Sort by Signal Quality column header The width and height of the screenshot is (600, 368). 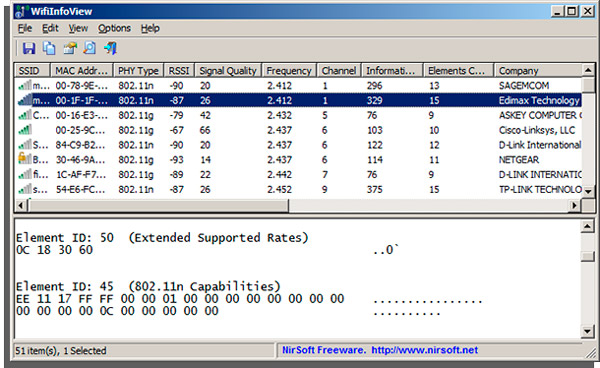pyautogui.click(x=228, y=71)
